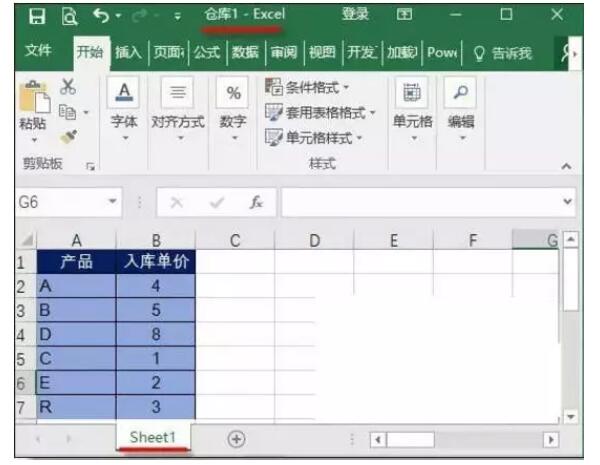This screenshot has height=465, width=600.
Task: Open the 数字 number format group
Action: [233, 108]
